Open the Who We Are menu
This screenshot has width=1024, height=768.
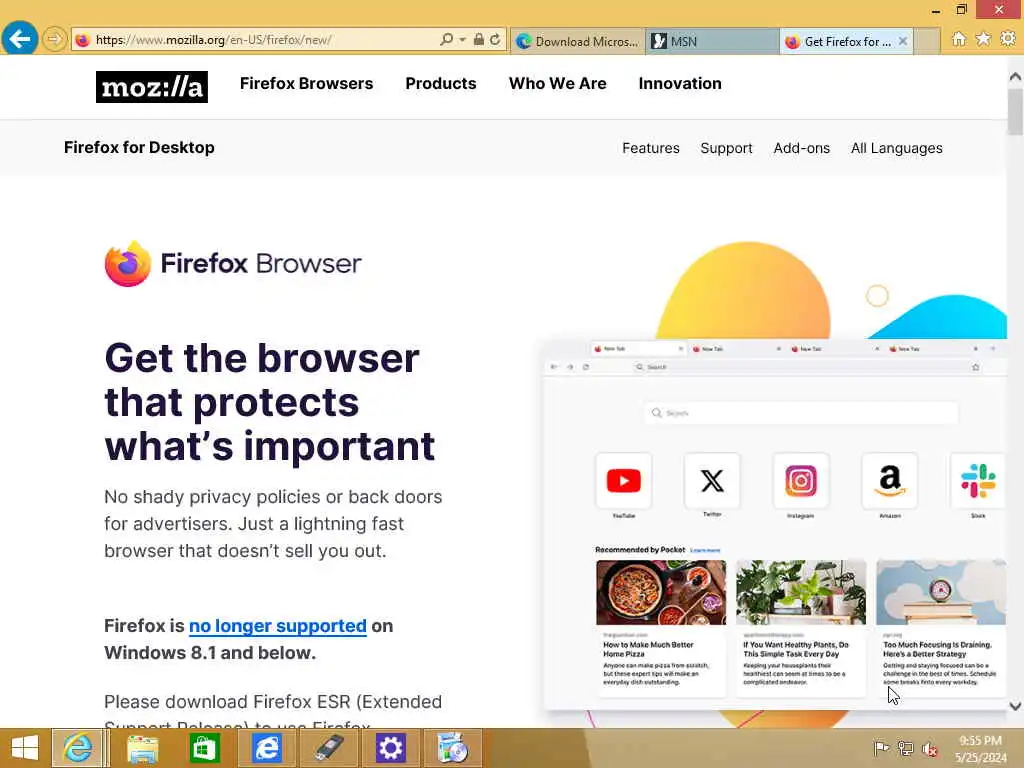click(x=558, y=84)
